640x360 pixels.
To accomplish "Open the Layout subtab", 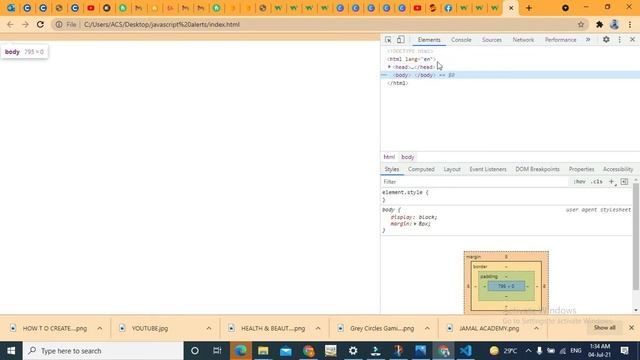I will (452, 169).
